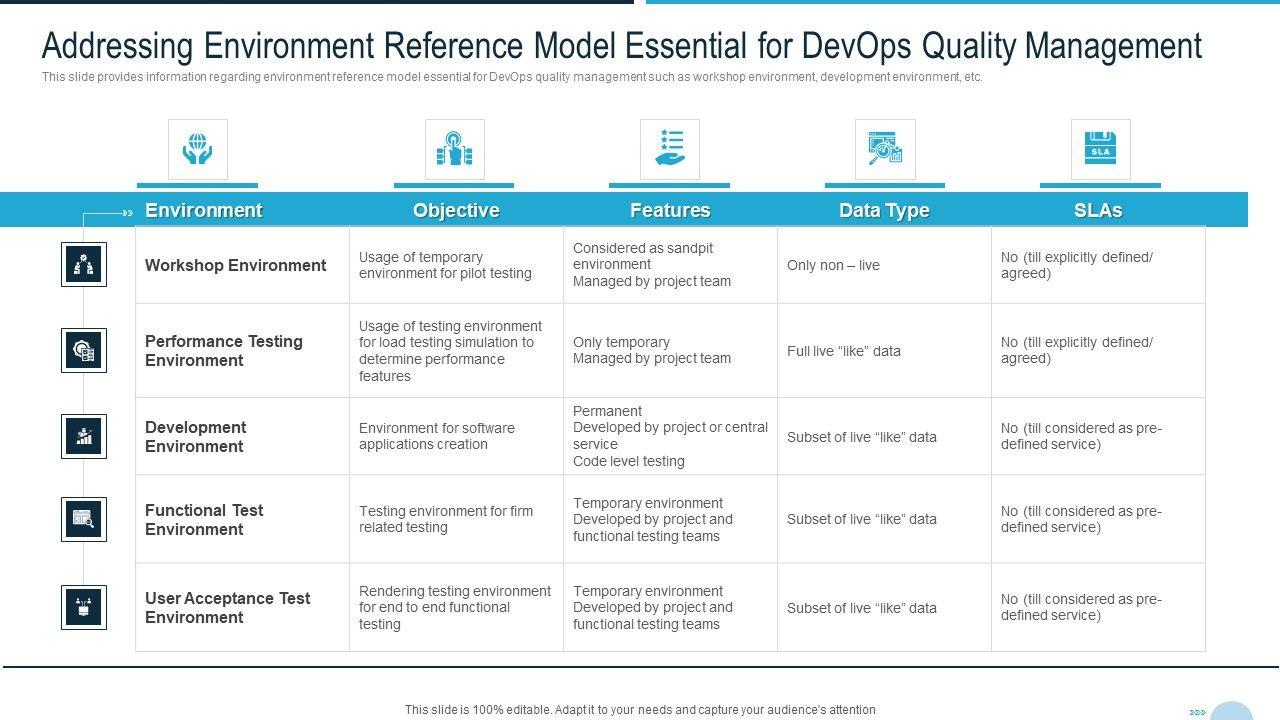This screenshot has width=1280, height=720.
Task: Click the Workshop Environment label cell
Action: coord(236,265)
